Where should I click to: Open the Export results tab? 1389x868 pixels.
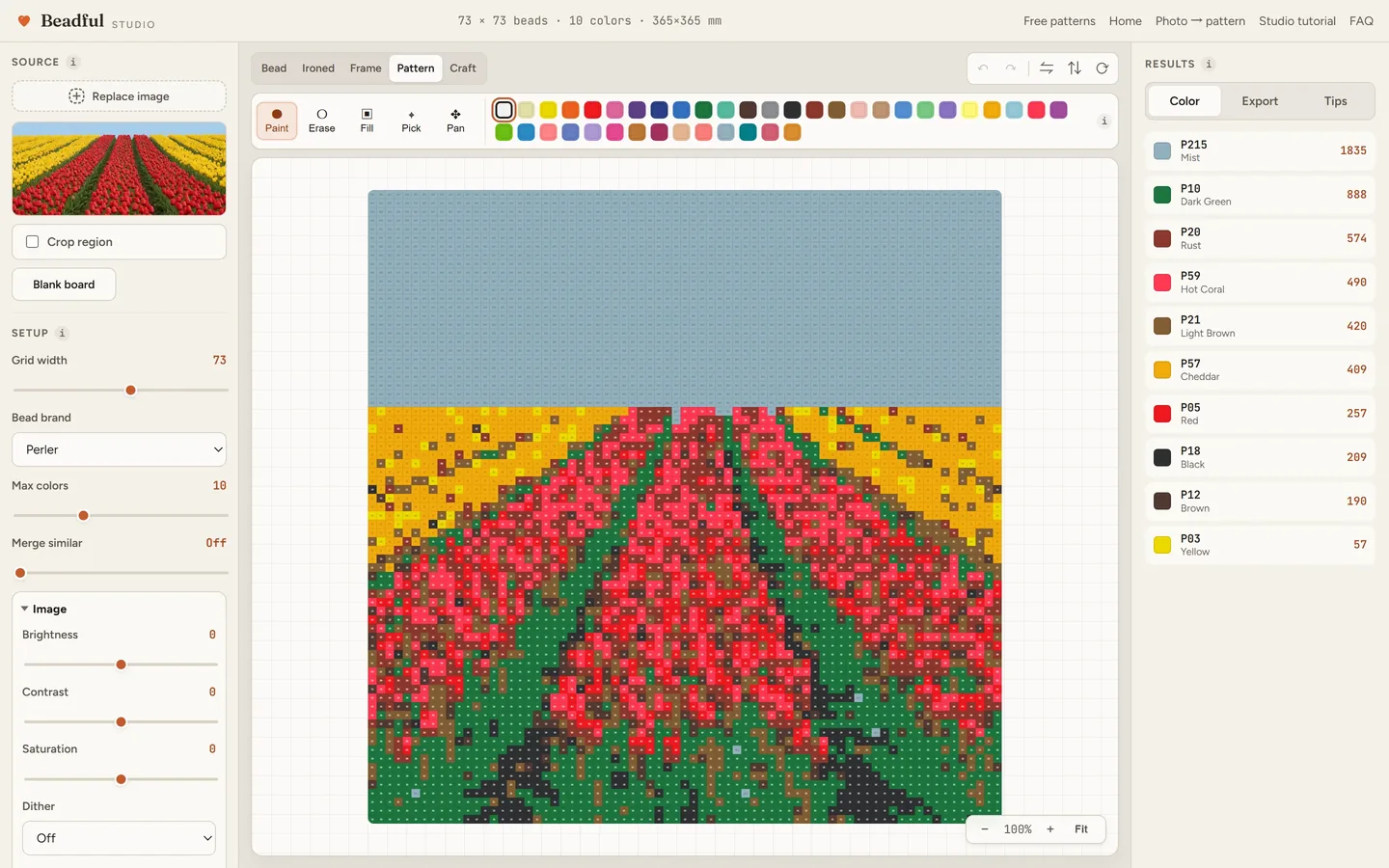pos(1260,101)
